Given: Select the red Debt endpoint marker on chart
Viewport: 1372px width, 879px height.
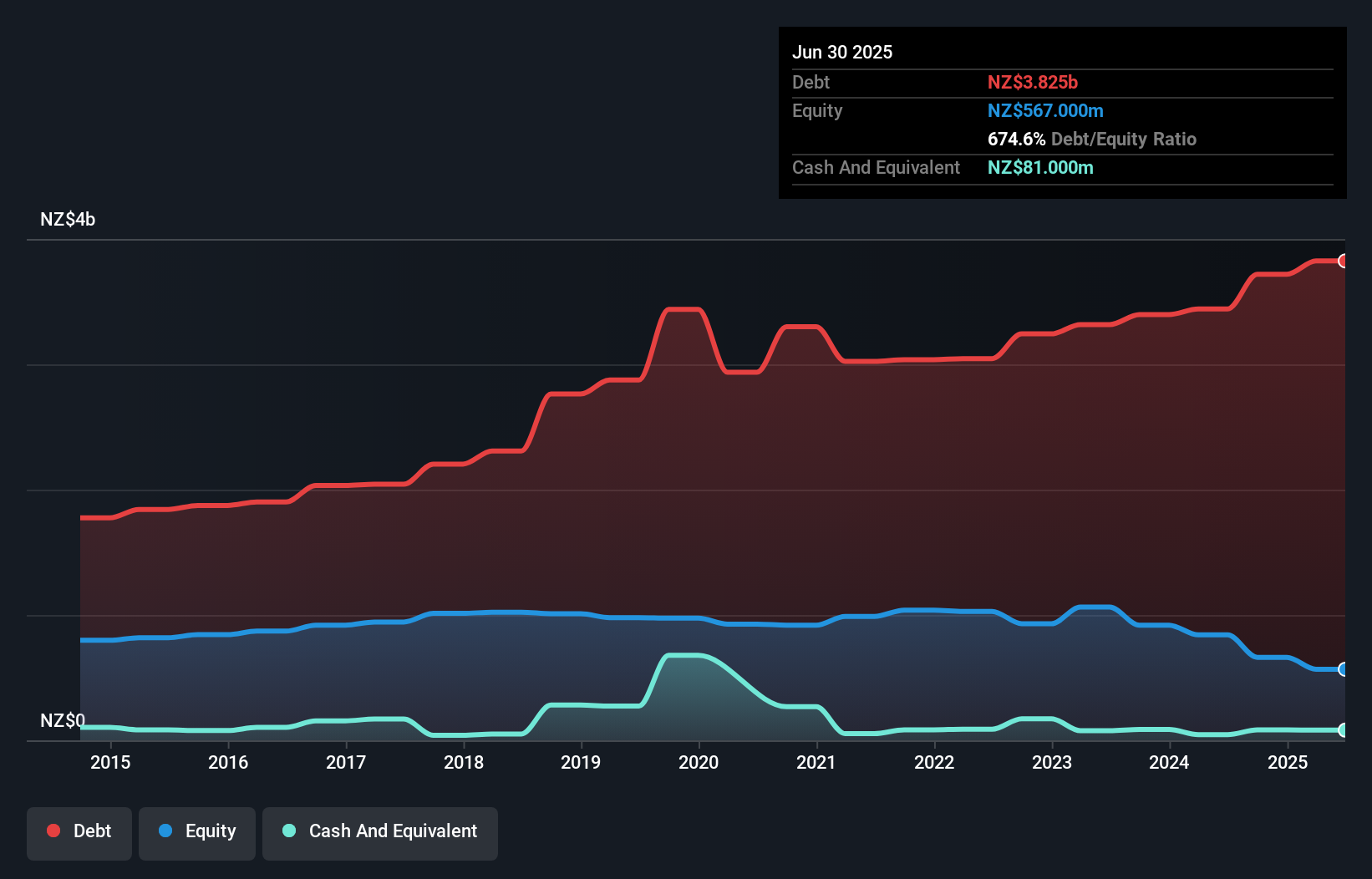Looking at the screenshot, I should pyautogui.click(x=1343, y=261).
